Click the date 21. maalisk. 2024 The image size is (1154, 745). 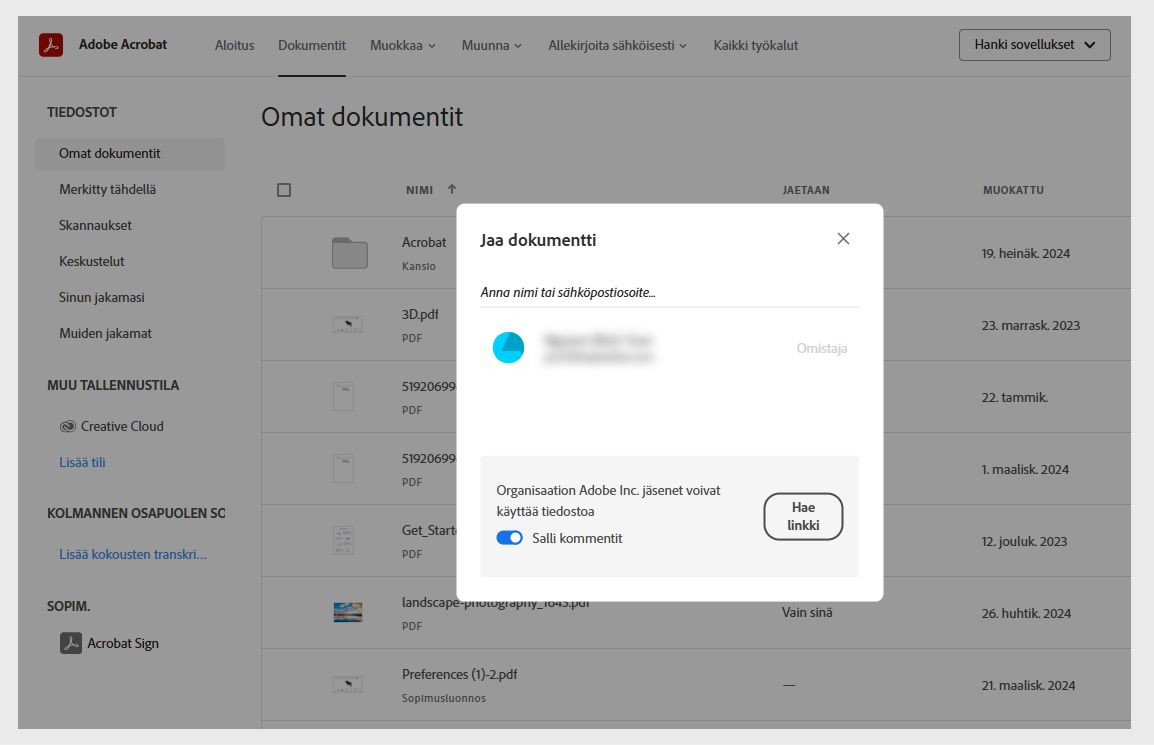[1028, 685]
